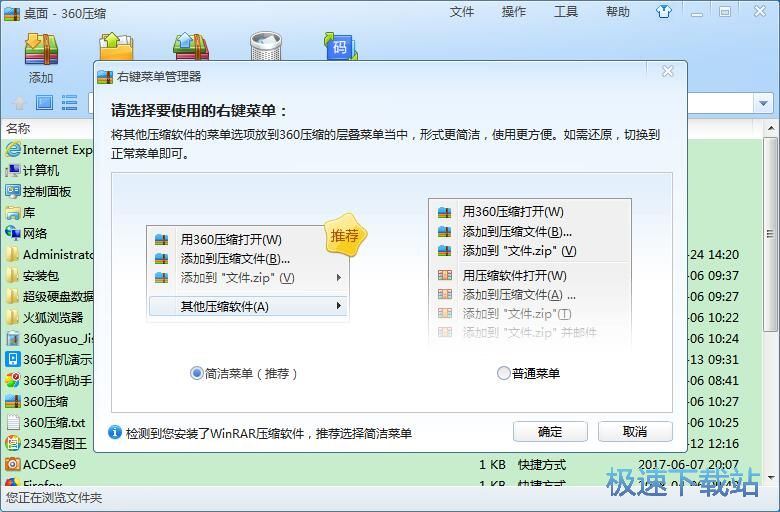
Task: Click the ACDSee9 icon
Action: click(x=13, y=464)
